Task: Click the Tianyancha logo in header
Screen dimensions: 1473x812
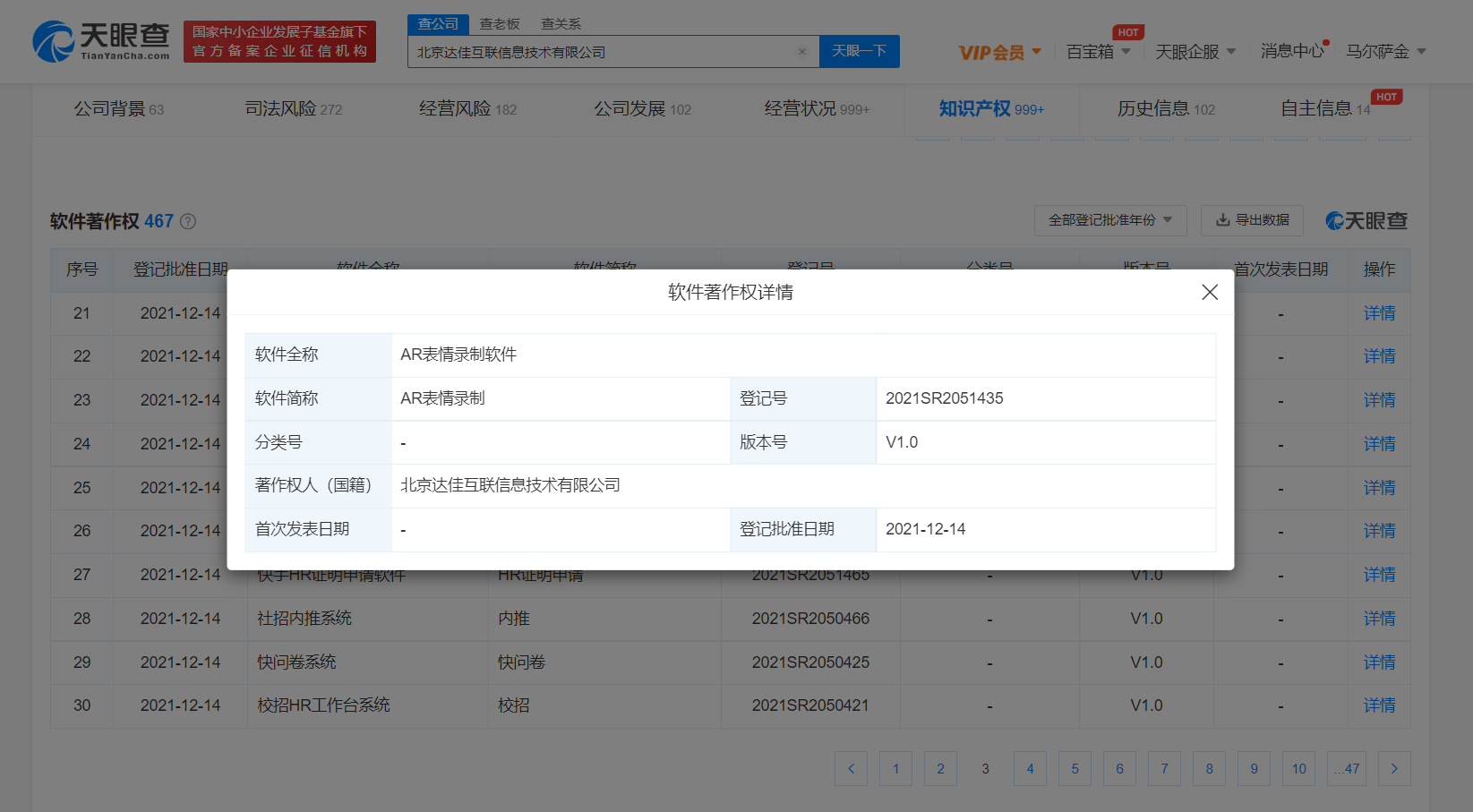Action: coord(101,41)
